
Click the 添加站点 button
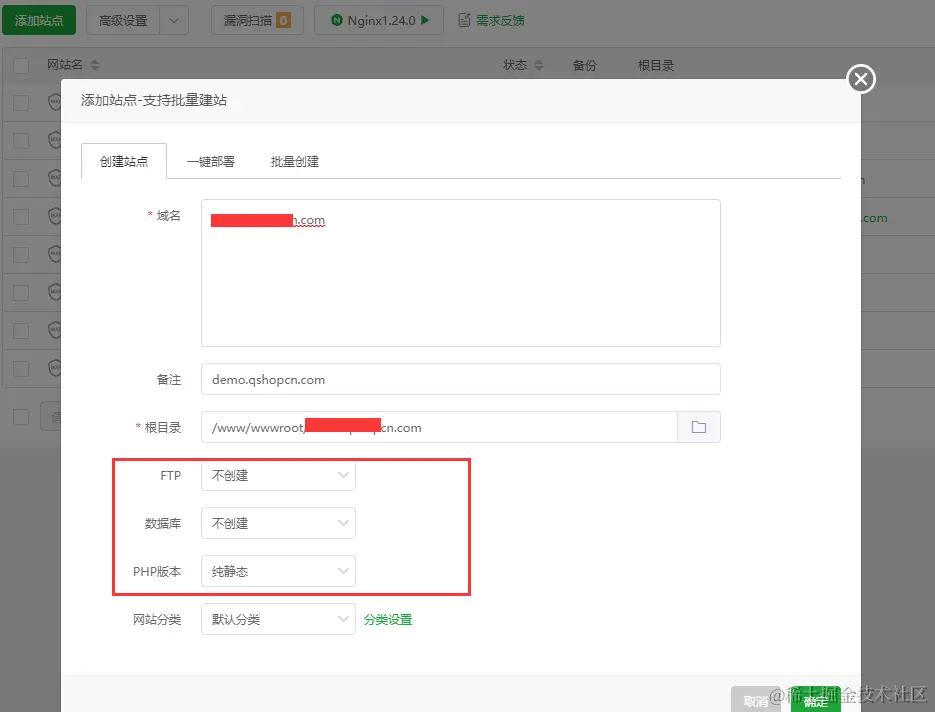tap(39, 19)
